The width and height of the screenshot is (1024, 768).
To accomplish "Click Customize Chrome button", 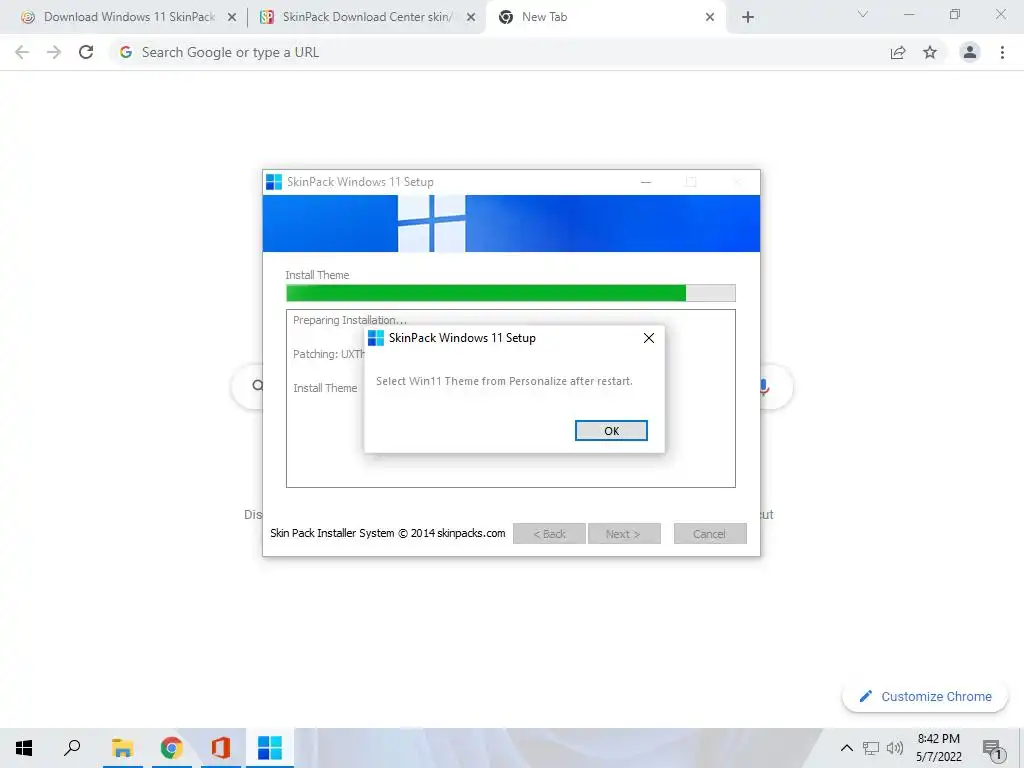I will [x=925, y=696].
